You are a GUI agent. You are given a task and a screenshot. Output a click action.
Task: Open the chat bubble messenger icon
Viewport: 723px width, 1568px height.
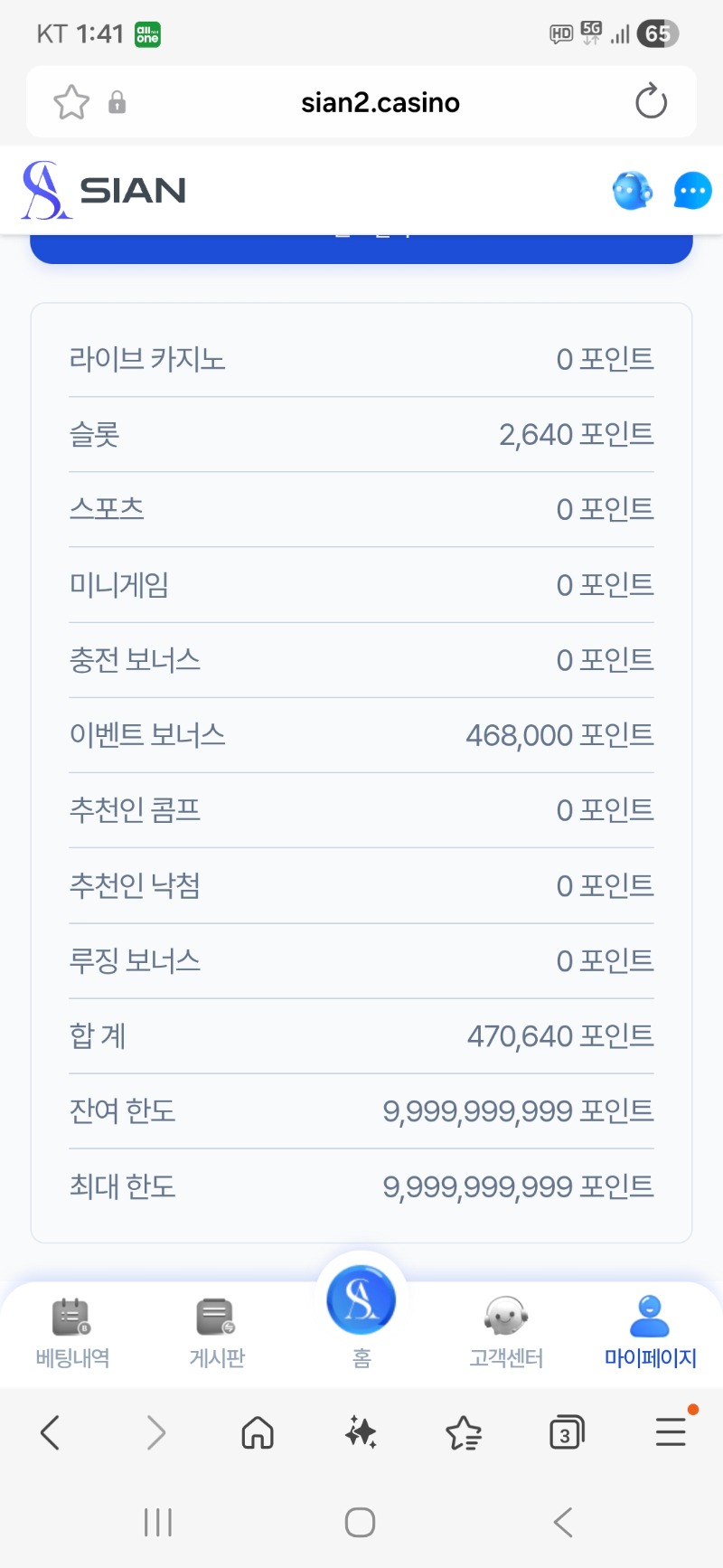tap(692, 191)
